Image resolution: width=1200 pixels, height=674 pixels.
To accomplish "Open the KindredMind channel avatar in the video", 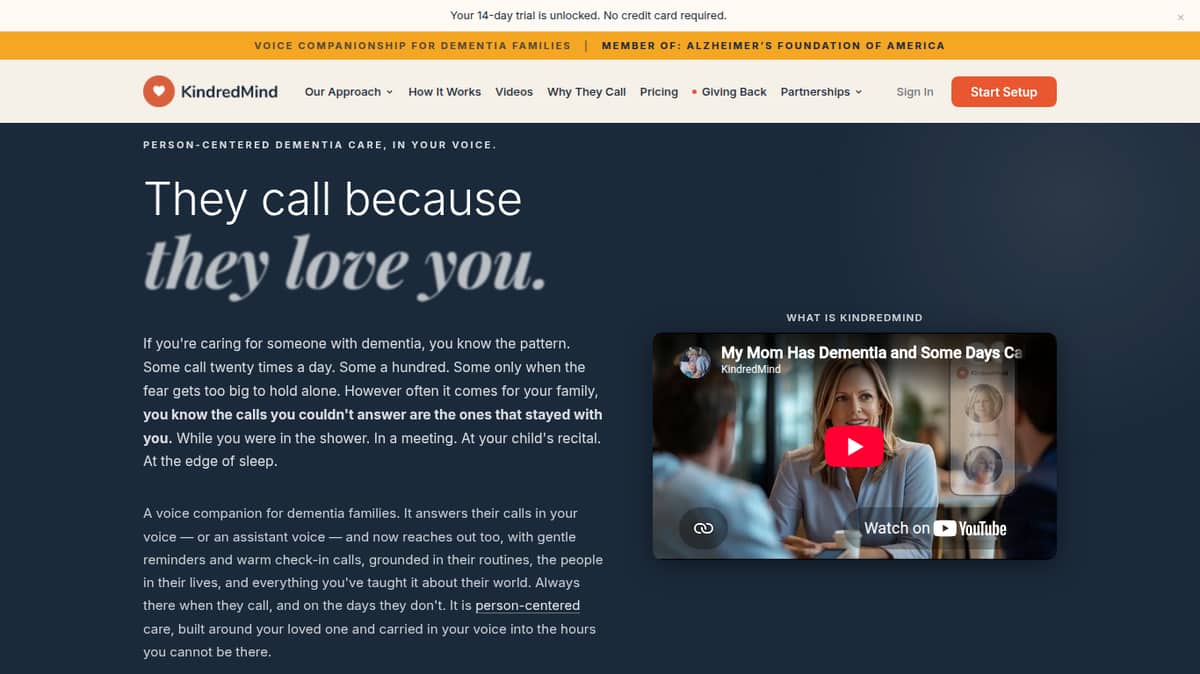I will [x=695, y=362].
